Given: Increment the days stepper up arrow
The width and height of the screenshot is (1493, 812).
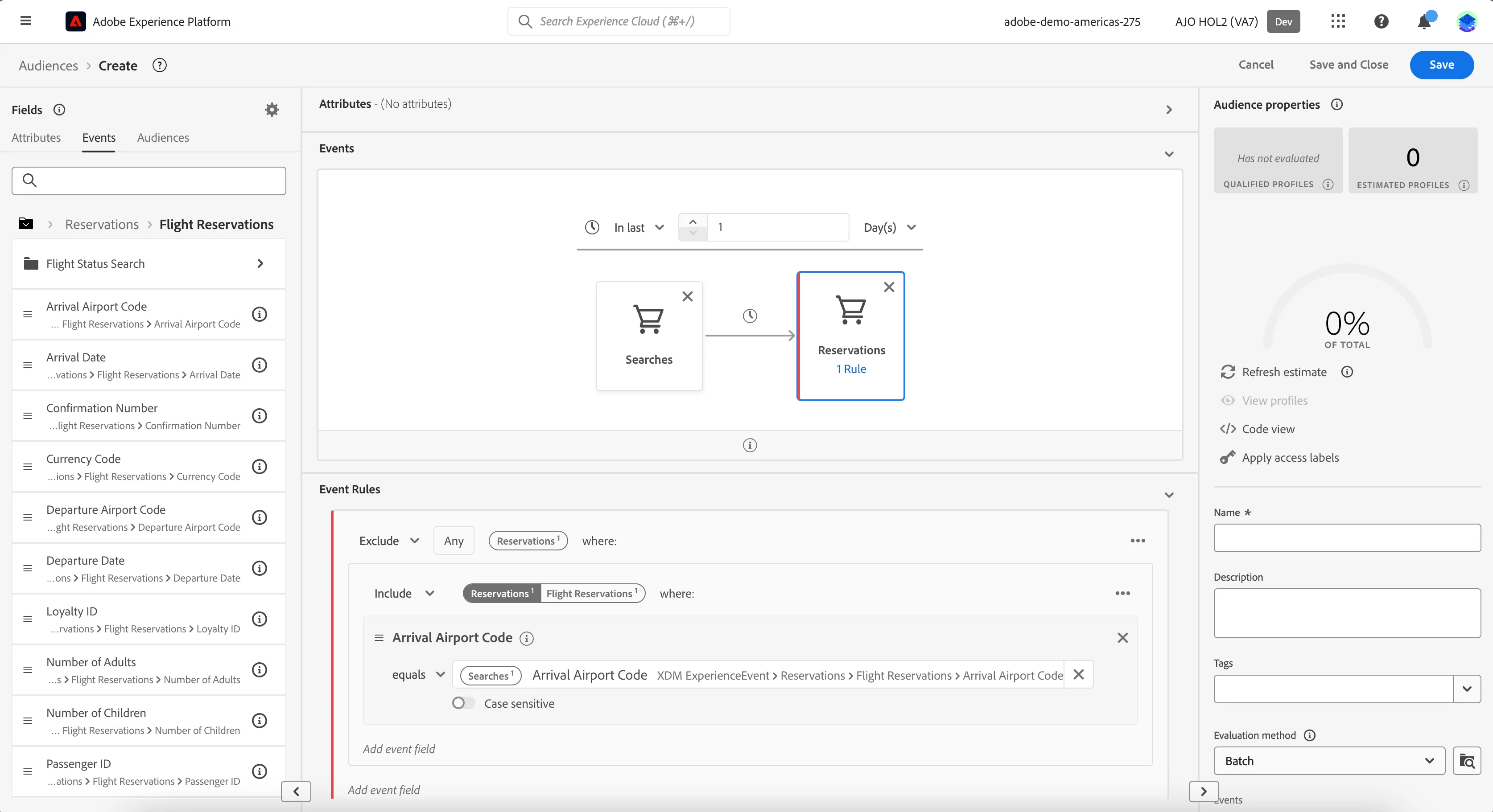Looking at the screenshot, I should [x=693, y=221].
